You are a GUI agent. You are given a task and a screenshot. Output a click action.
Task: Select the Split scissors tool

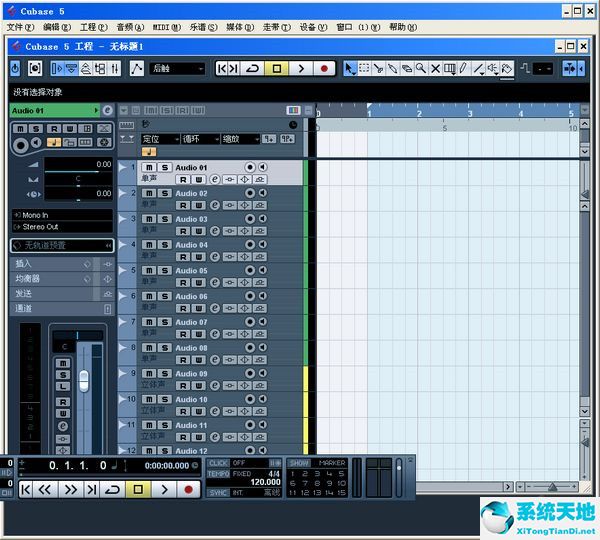point(378,69)
